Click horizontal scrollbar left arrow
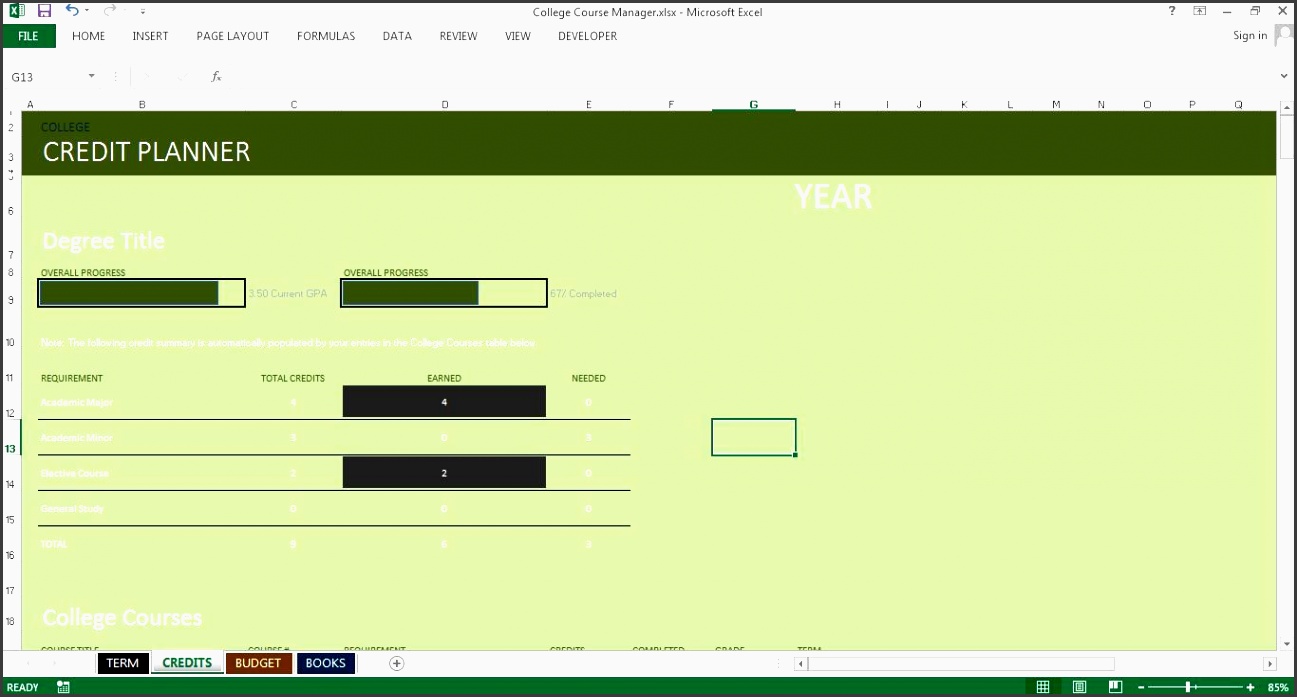The width and height of the screenshot is (1297, 697). point(801,663)
